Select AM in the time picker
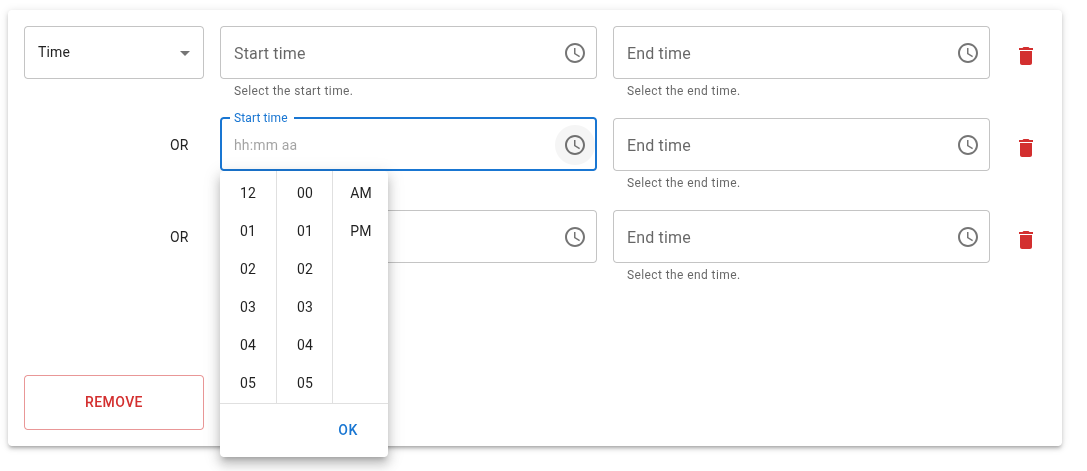 tap(361, 193)
